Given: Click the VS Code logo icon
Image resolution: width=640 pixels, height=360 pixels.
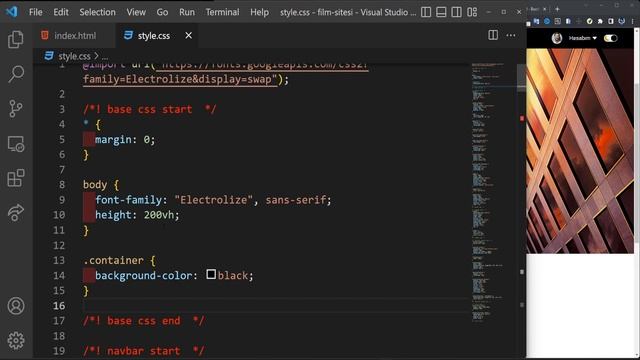Looking at the screenshot, I should pyautogui.click(x=12, y=11).
